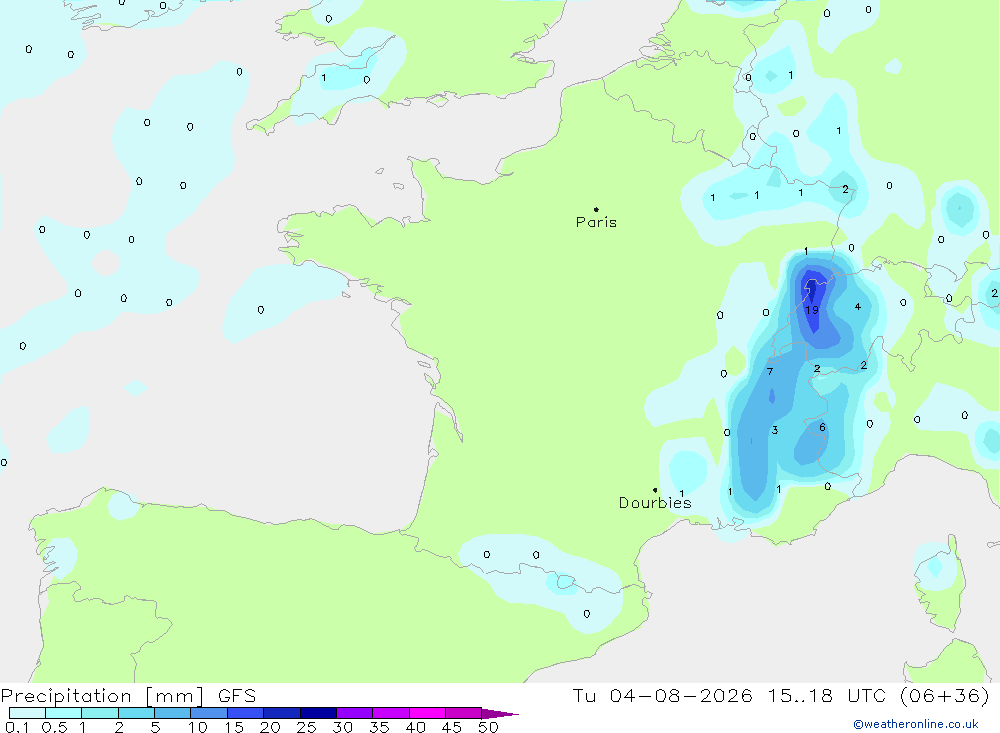Click the legend tick label 25
Screen dimensions: 1000x733
(x=306, y=727)
